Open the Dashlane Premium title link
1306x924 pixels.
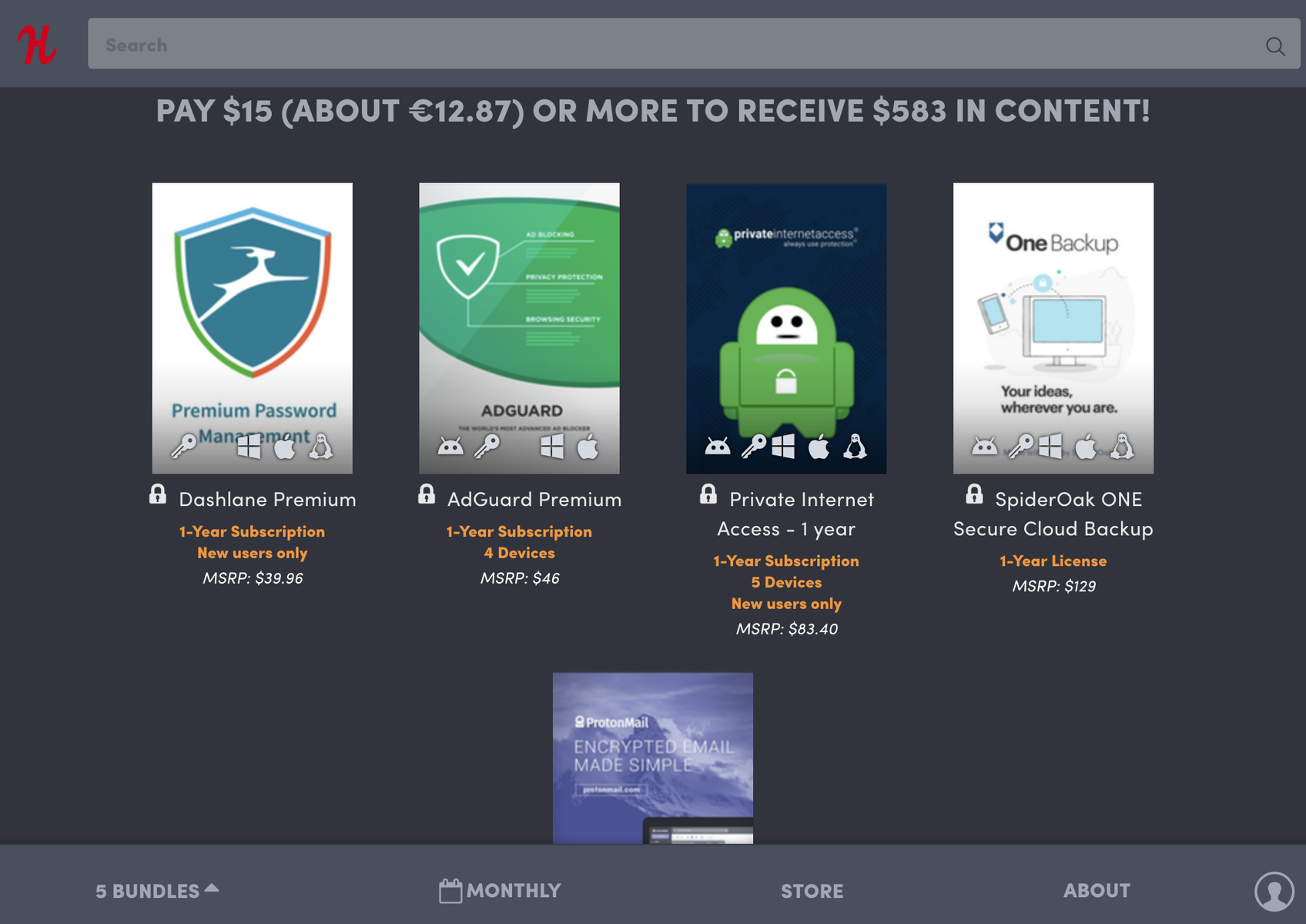point(267,500)
